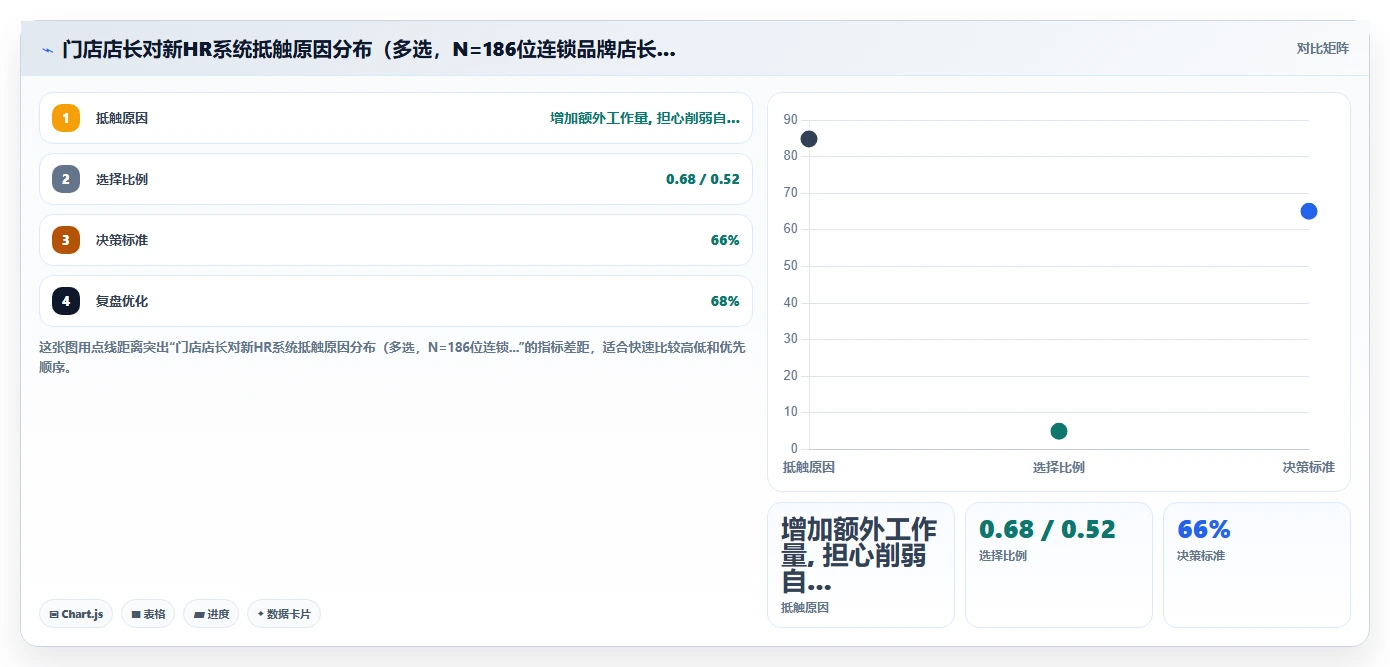Open the 对比矩阵 label

coord(1322,48)
